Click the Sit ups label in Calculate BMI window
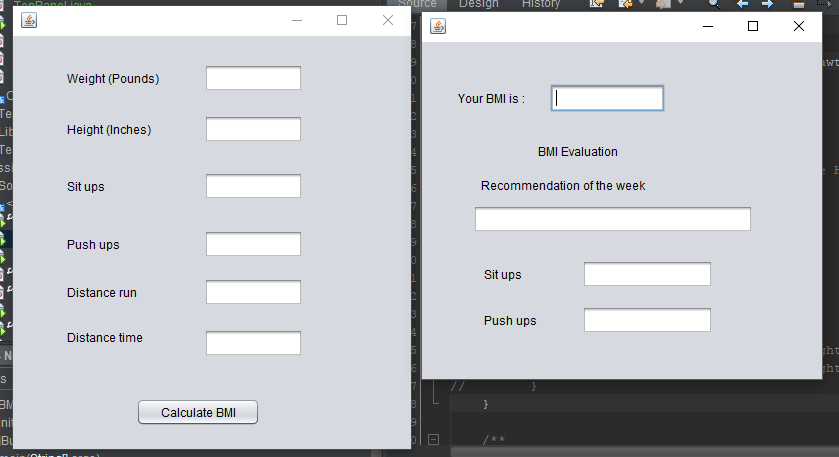The width and height of the screenshot is (839, 457). pos(86,187)
